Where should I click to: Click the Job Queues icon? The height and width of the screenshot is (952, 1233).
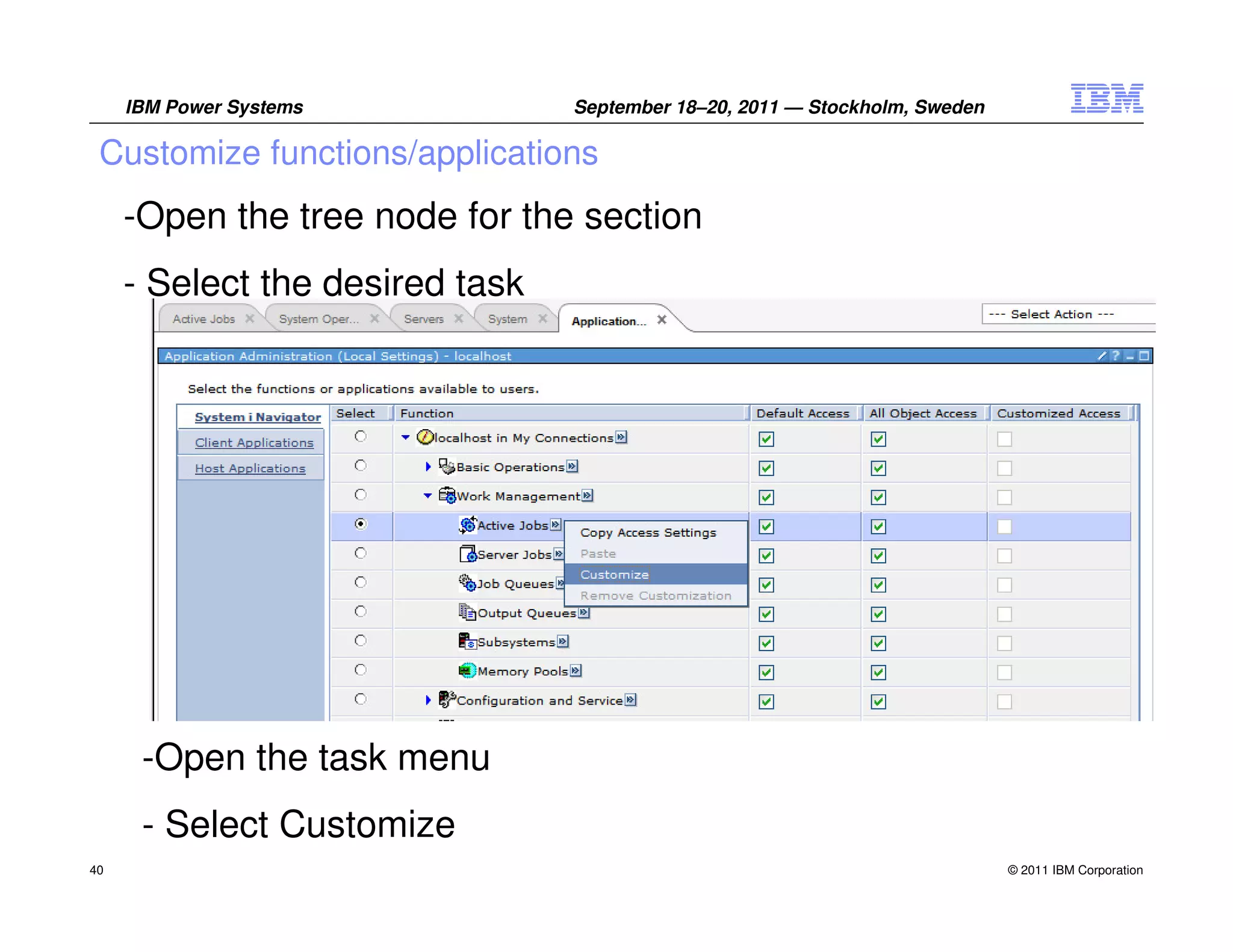[x=468, y=583]
